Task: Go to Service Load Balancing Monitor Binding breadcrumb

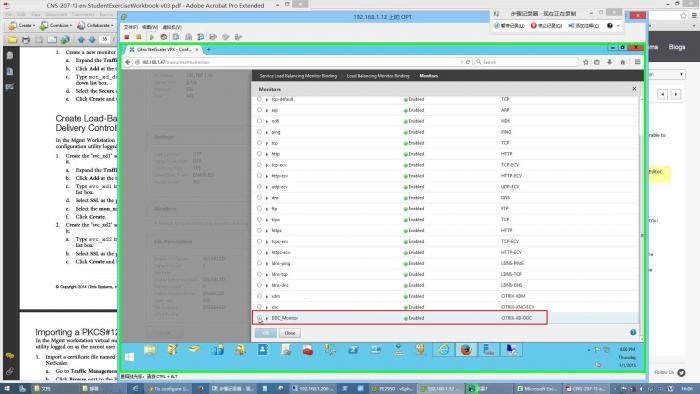Action: [x=298, y=76]
